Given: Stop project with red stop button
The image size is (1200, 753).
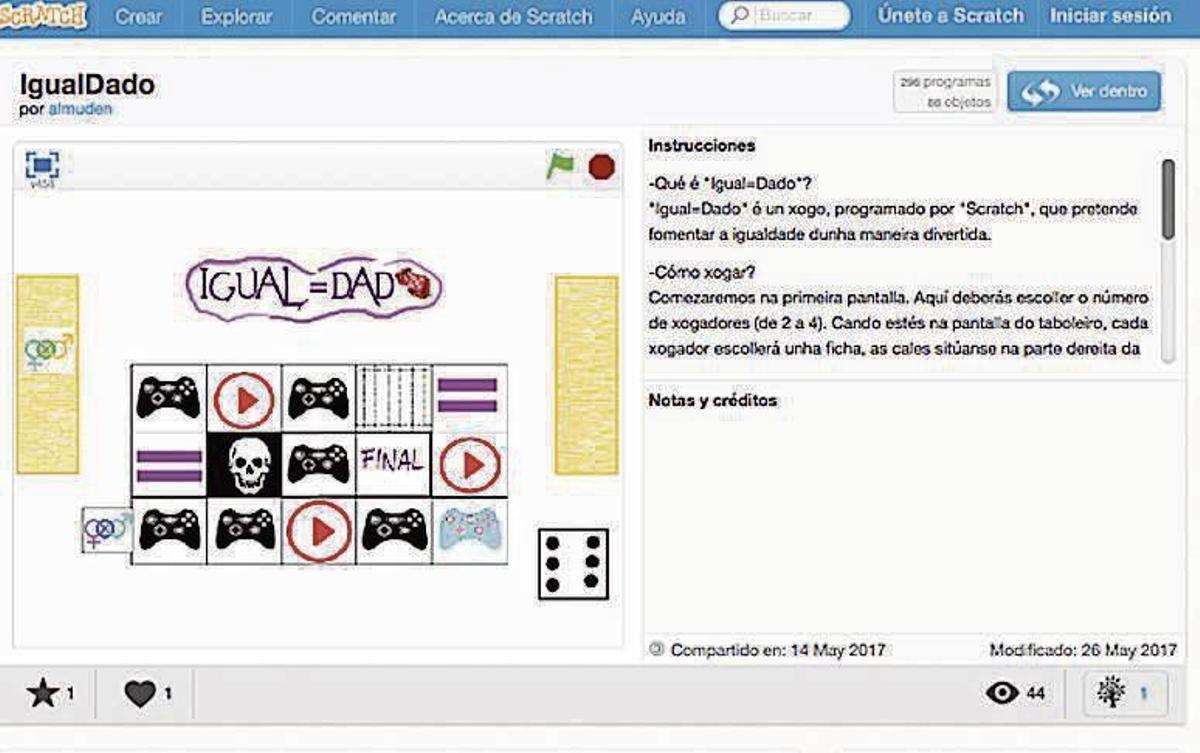Looking at the screenshot, I should click(x=601, y=167).
